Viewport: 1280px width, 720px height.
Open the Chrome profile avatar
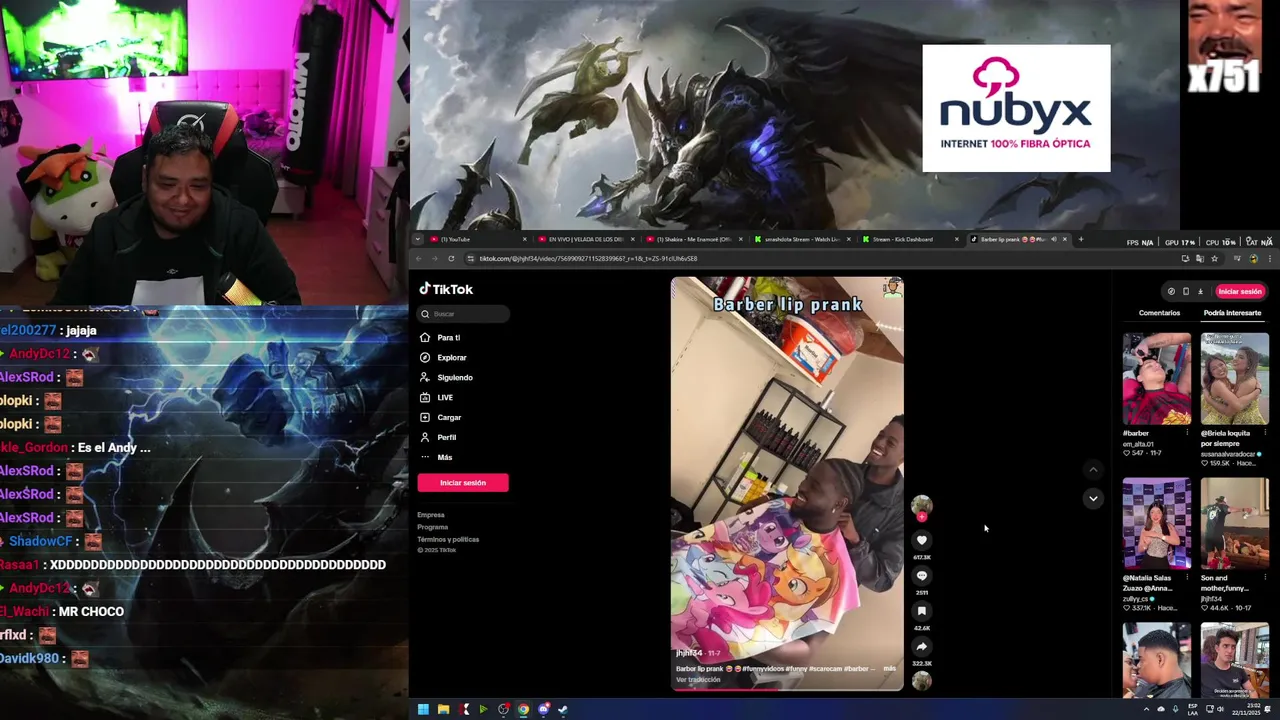tap(1253, 259)
